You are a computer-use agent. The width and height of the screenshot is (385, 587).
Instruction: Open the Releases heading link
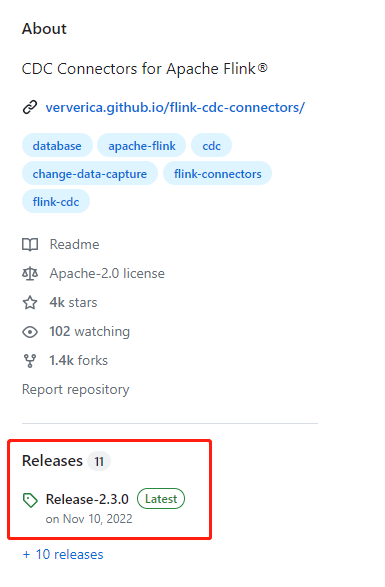52,461
